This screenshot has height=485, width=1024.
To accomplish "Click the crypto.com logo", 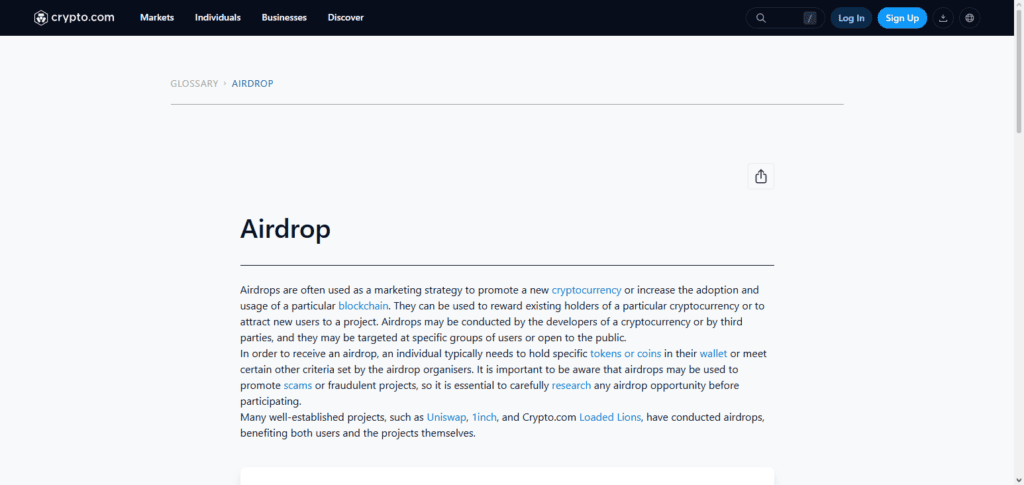I will pyautogui.click(x=74, y=18).
